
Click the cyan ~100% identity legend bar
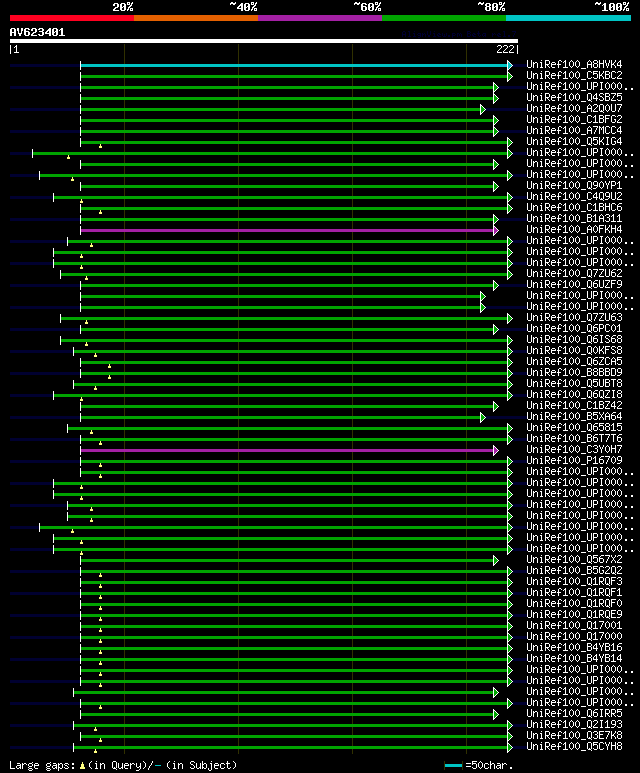569,18
